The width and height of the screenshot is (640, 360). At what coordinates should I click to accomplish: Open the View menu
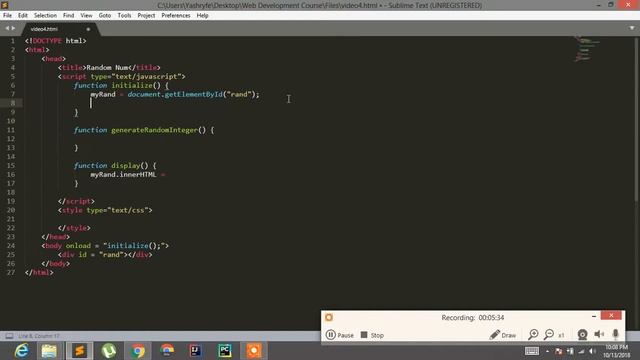(x=86, y=16)
